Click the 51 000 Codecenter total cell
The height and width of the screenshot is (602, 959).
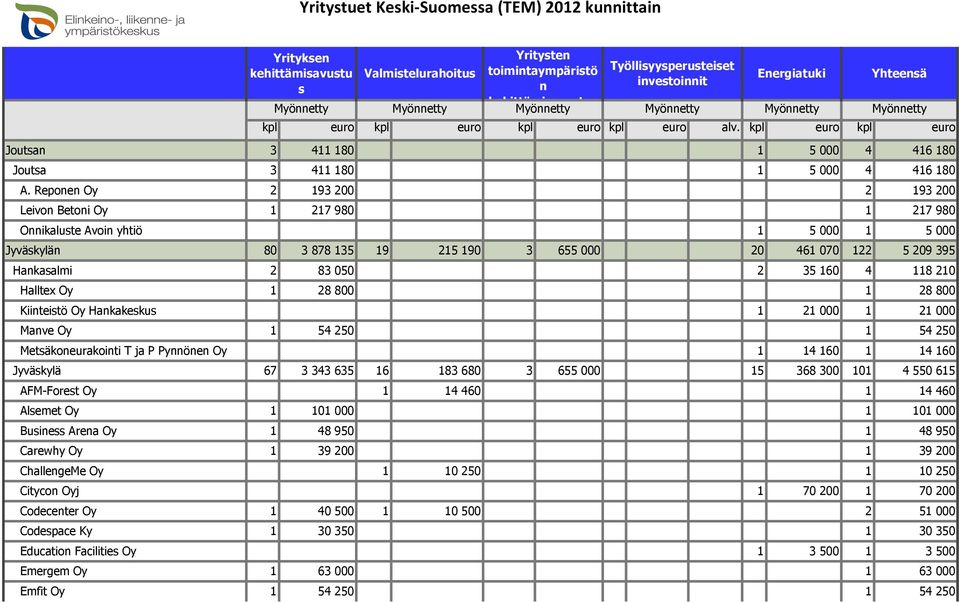coord(916,511)
